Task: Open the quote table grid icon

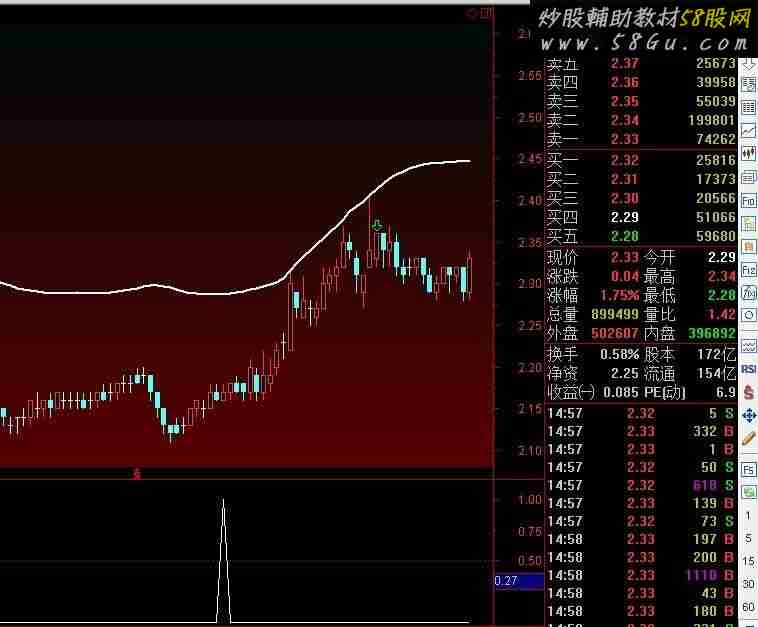Action: pos(749,107)
